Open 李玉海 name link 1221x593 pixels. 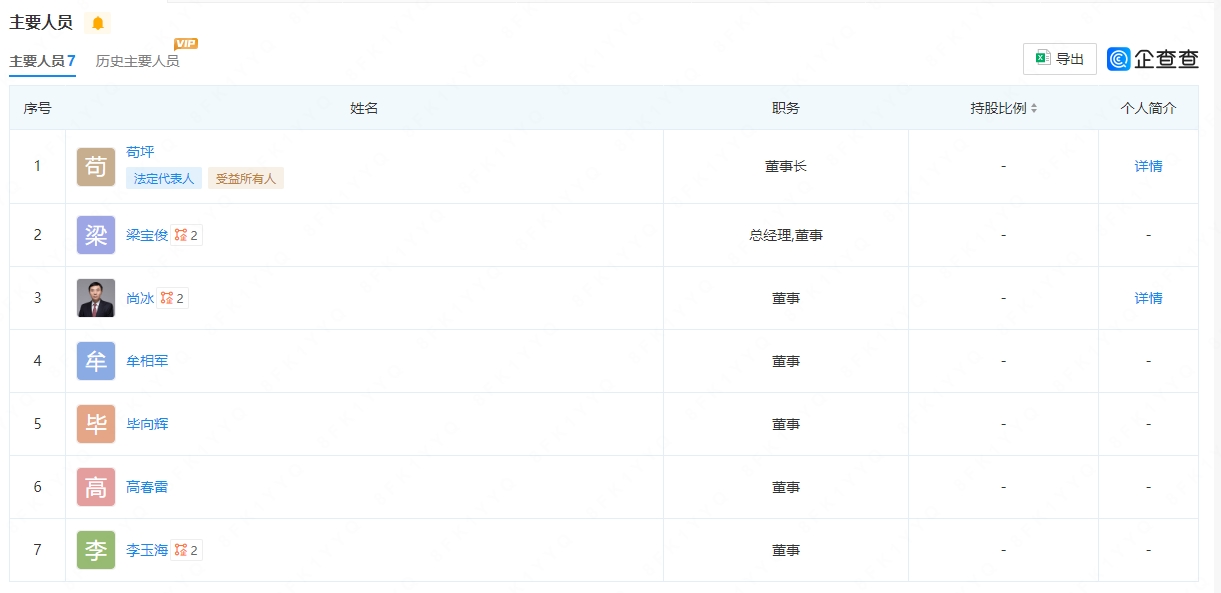(x=147, y=550)
